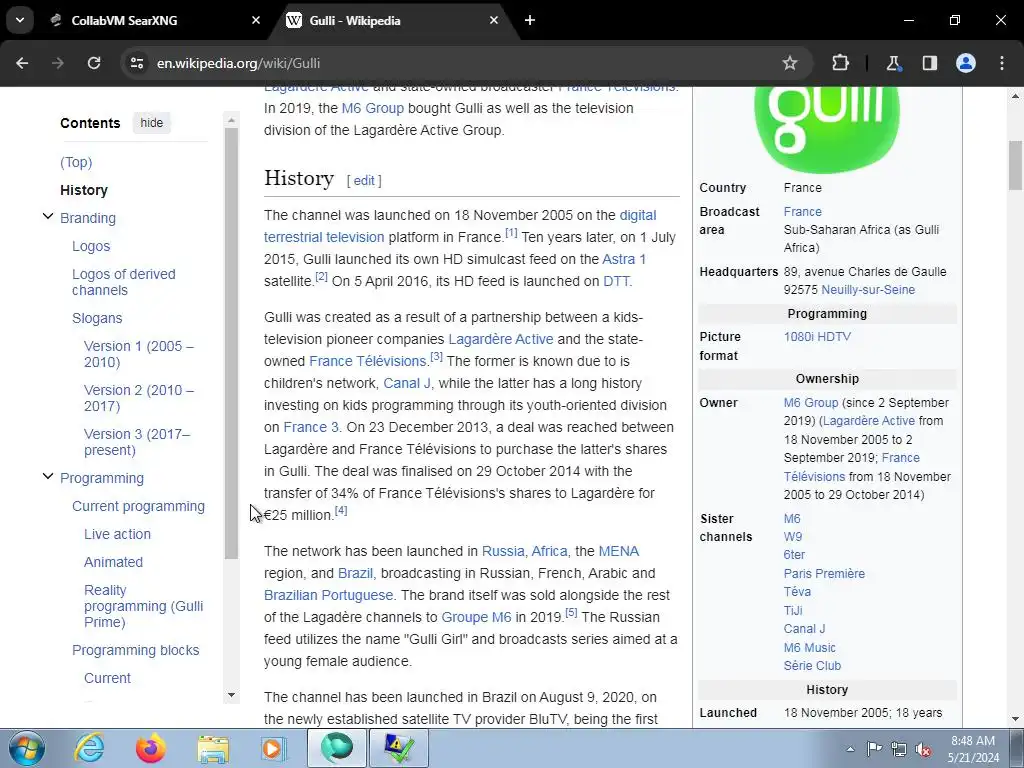The width and height of the screenshot is (1024, 768).
Task: Bookmark this page with the star icon
Action: (790, 63)
